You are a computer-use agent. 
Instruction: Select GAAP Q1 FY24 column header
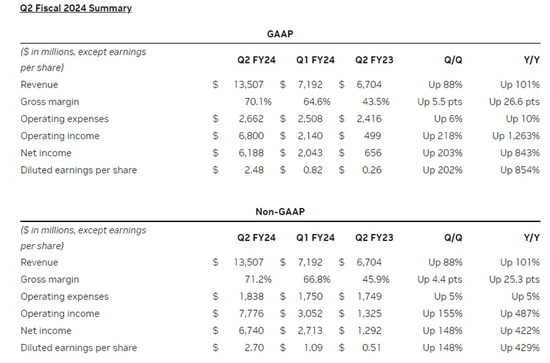315,60
